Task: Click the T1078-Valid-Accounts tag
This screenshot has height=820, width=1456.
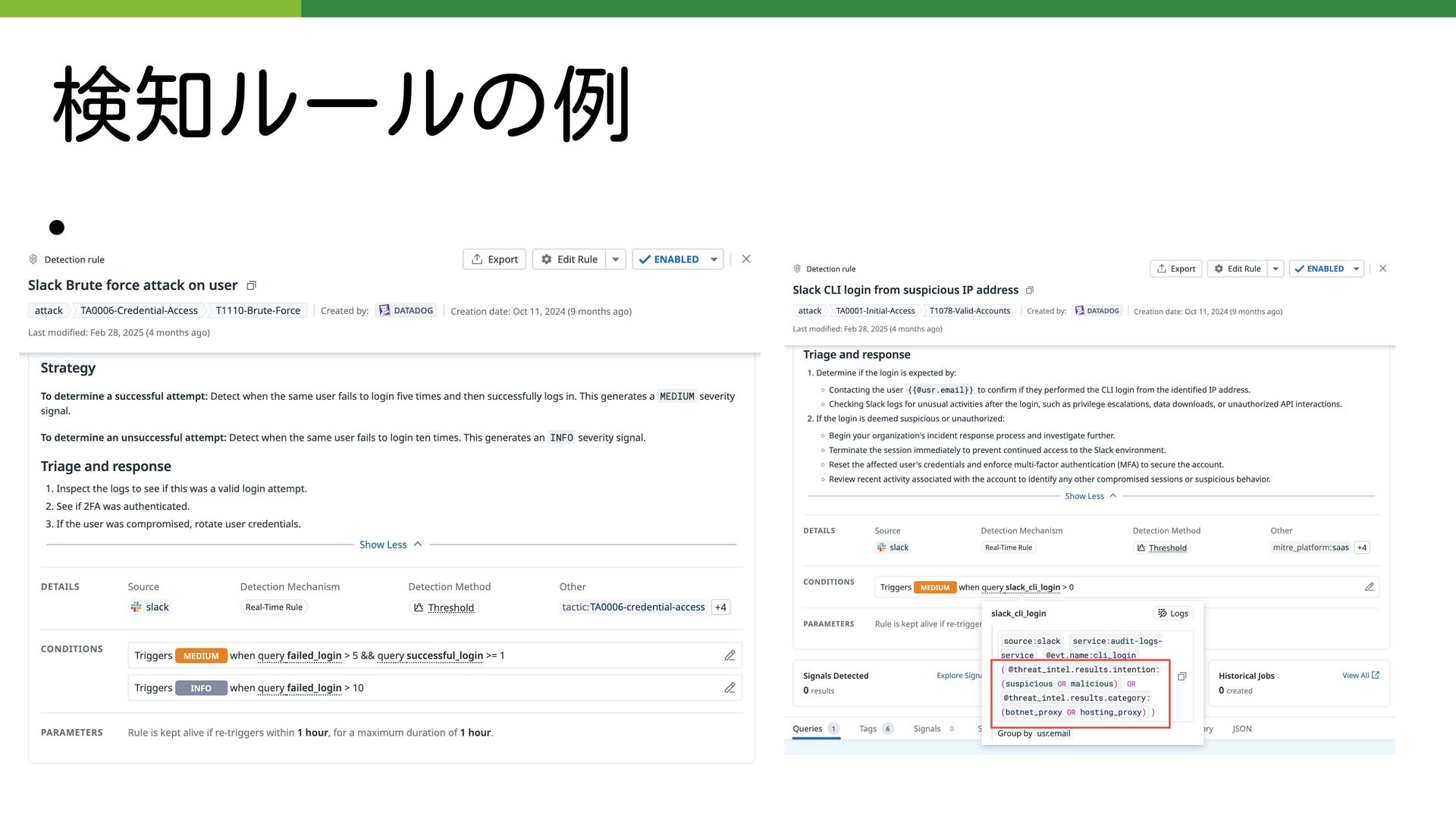Action: (970, 311)
